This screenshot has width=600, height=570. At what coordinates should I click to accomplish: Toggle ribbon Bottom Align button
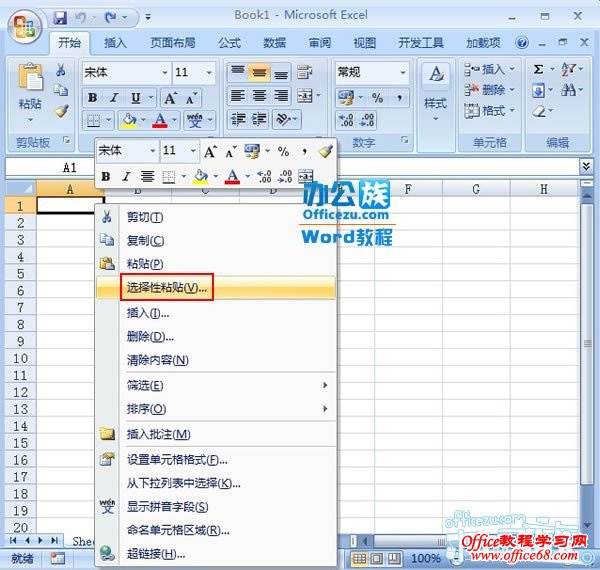pyautogui.click(x=281, y=72)
